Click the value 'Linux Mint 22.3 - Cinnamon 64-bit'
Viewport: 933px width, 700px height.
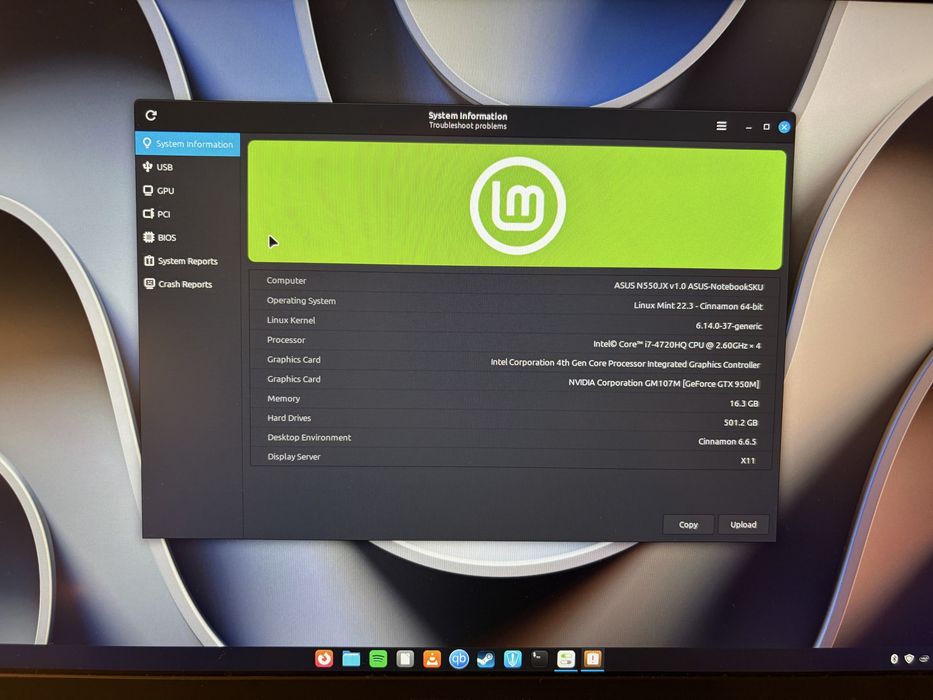[698, 306]
